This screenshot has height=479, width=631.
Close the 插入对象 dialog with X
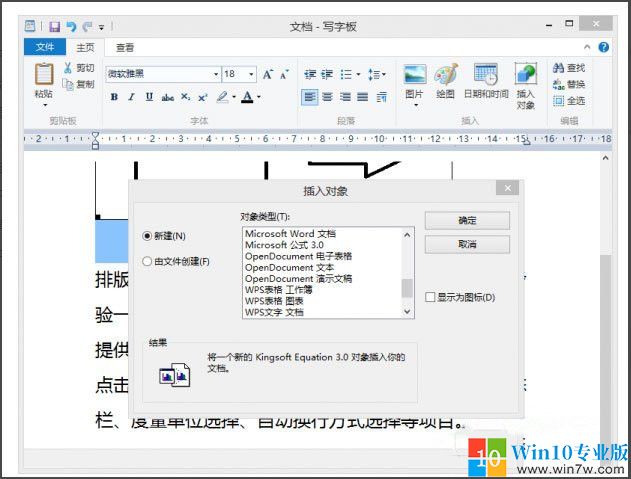tap(507, 188)
